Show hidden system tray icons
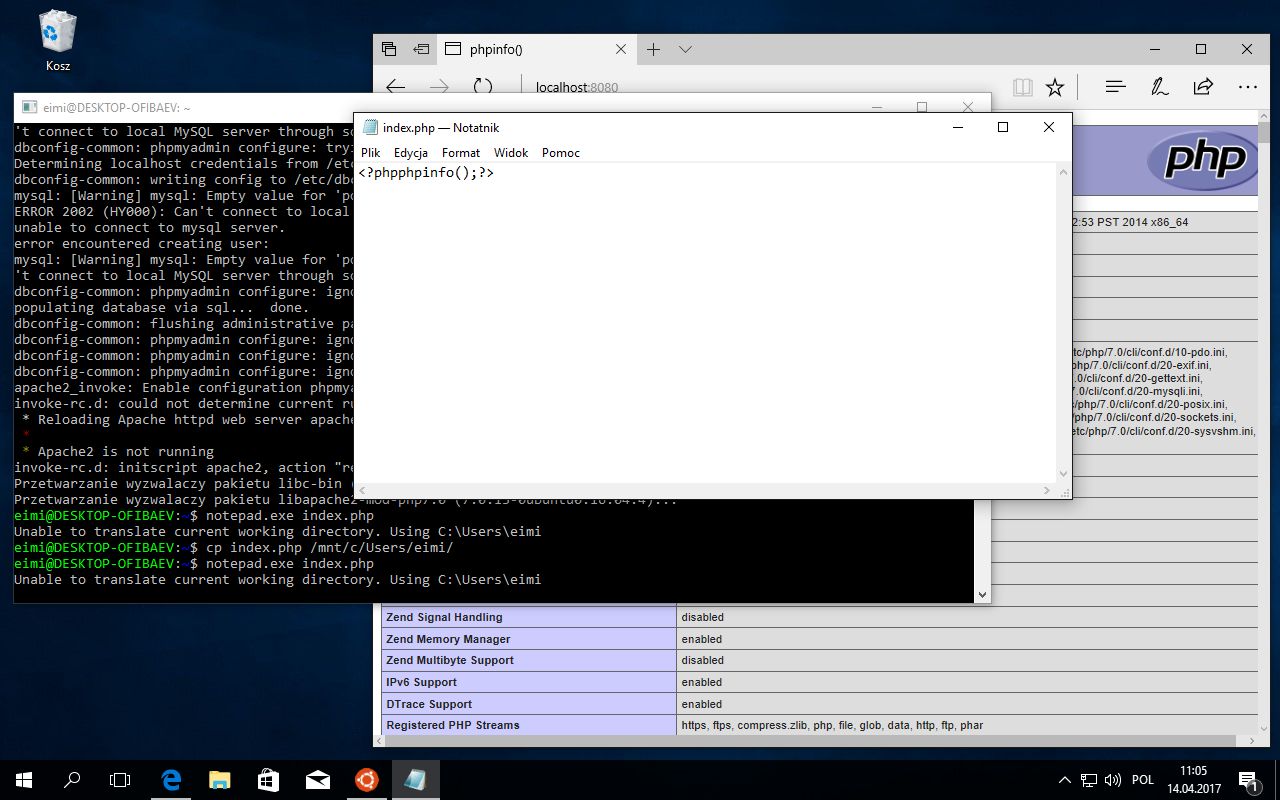This screenshot has width=1280, height=800. coord(1065,780)
